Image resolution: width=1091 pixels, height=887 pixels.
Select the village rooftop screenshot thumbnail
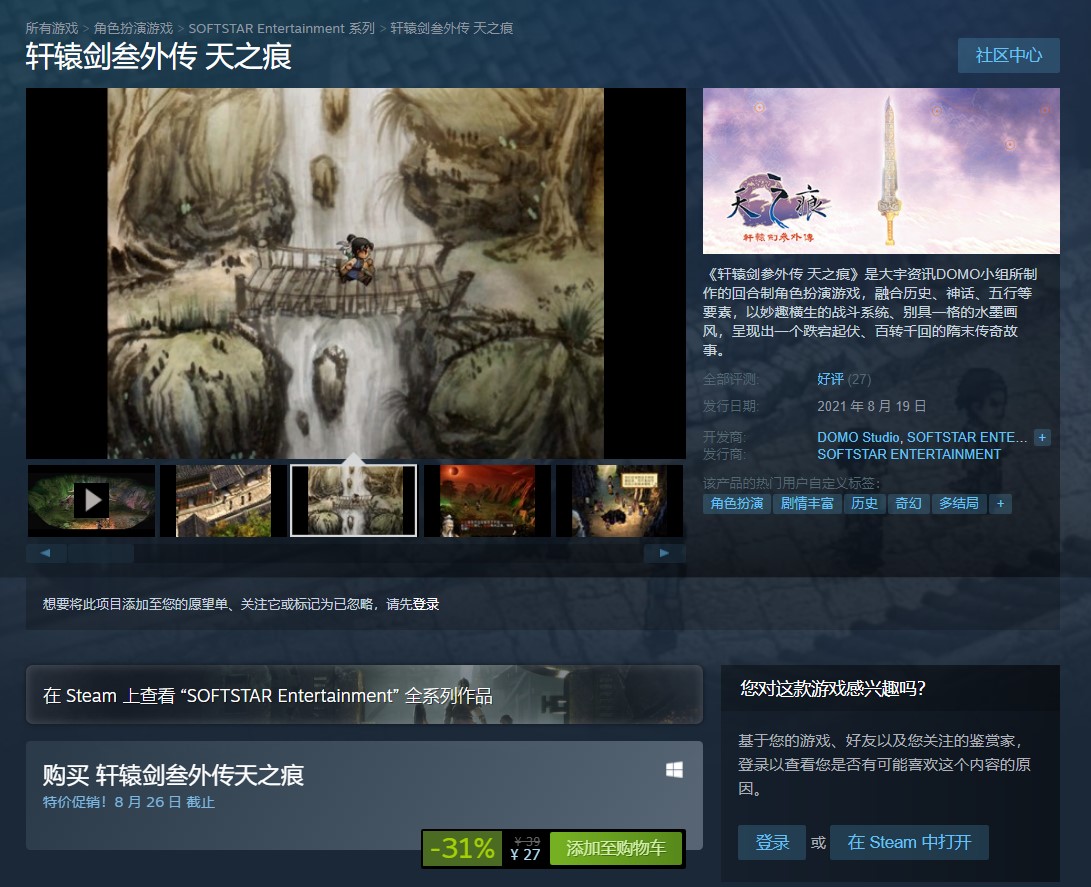click(x=223, y=500)
